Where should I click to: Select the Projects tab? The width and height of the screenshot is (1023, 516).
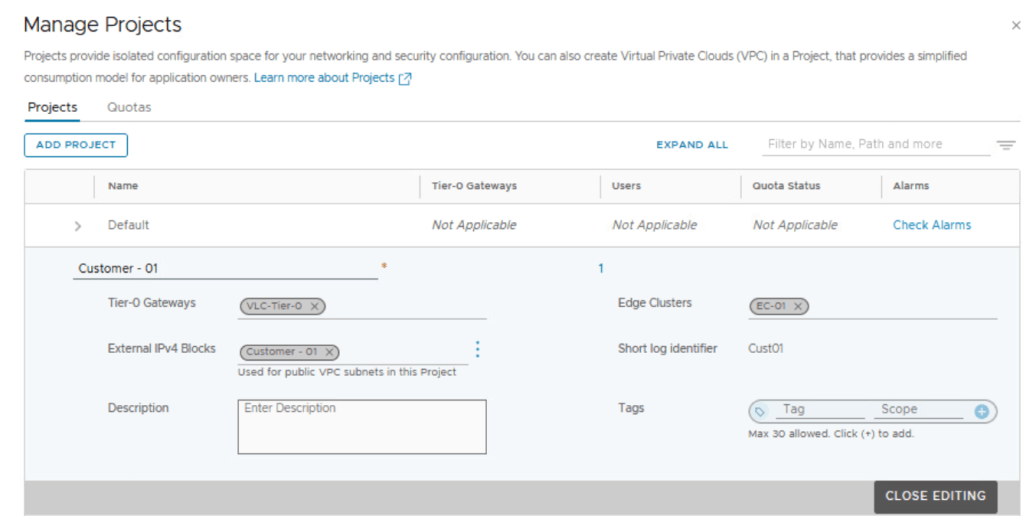point(52,107)
